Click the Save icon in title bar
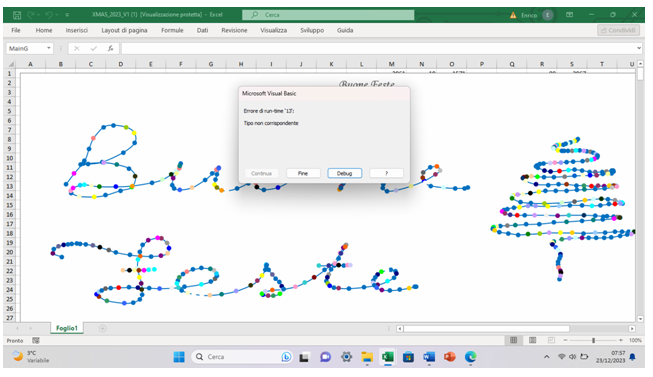The width and height of the screenshot is (653, 377). pos(17,15)
